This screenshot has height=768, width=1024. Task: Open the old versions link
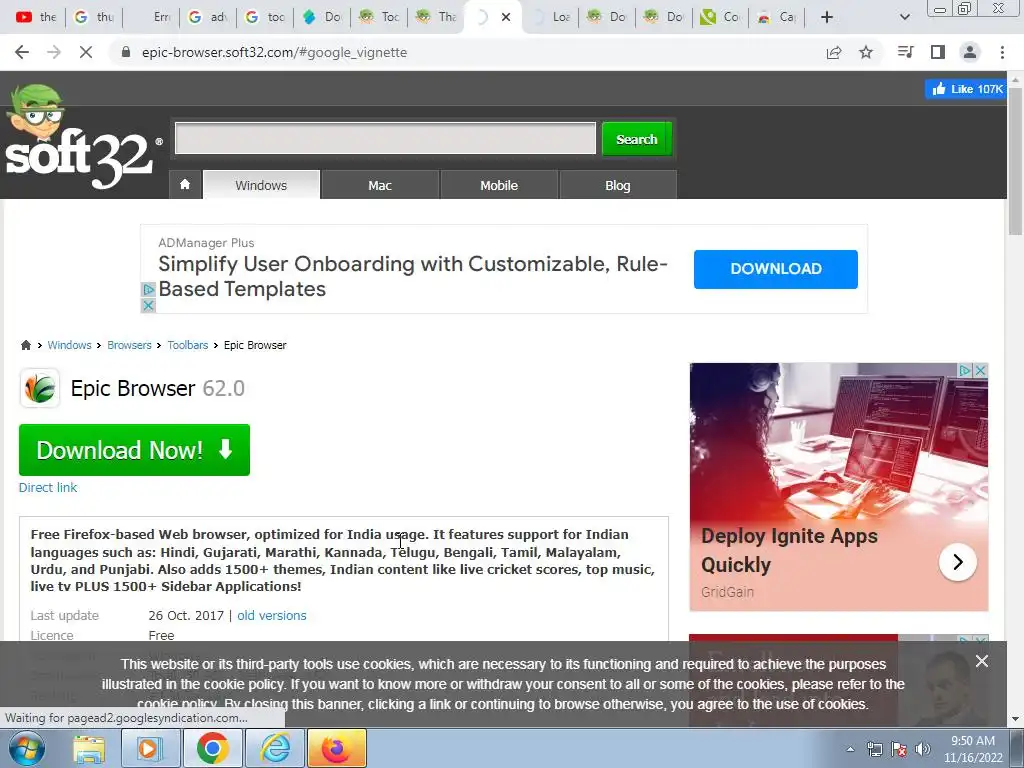[272, 615]
